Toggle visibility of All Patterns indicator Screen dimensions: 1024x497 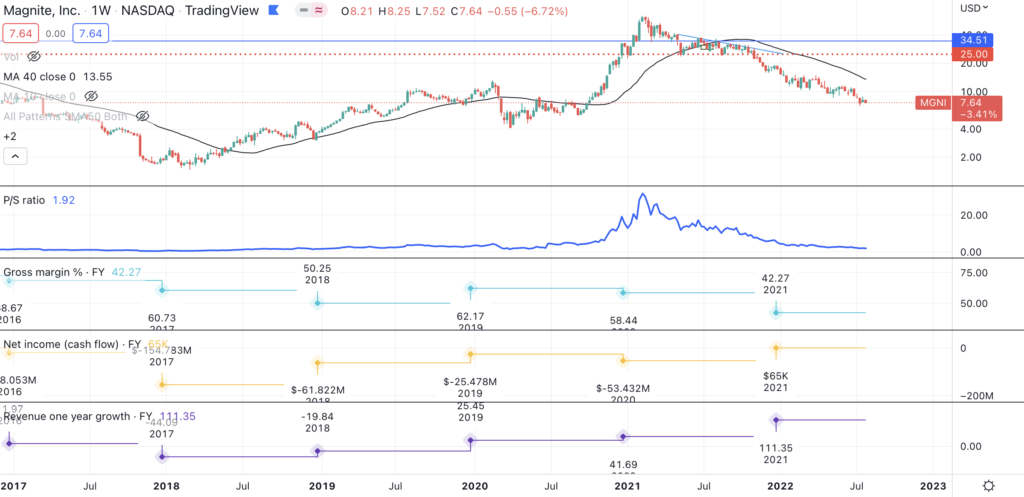(x=140, y=116)
